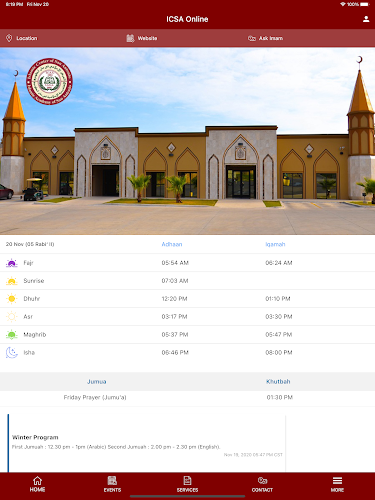Click the Dhuhr sun icon

12,299
